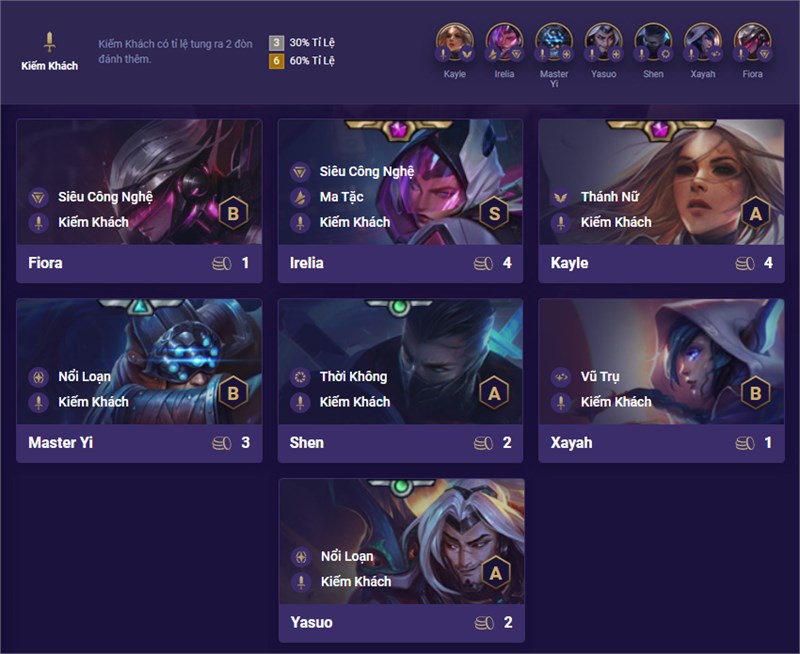Open the Fiora champion card
This screenshot has width=800, height=654.
coord(139,201)
